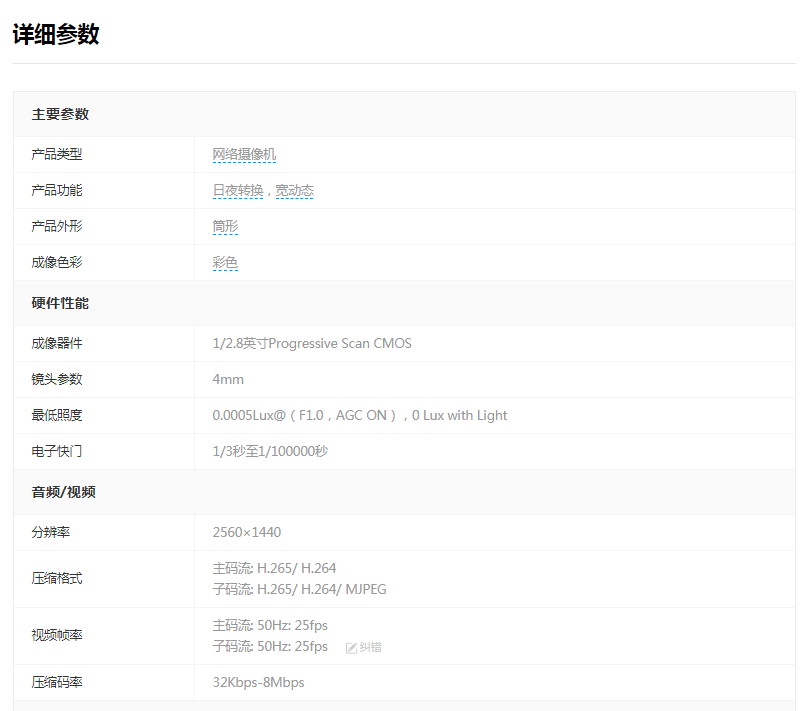Click the 视频帧率 row label
Image resolution: width=803 pixels, height=711 pixels.
click(x=57, y=636)
